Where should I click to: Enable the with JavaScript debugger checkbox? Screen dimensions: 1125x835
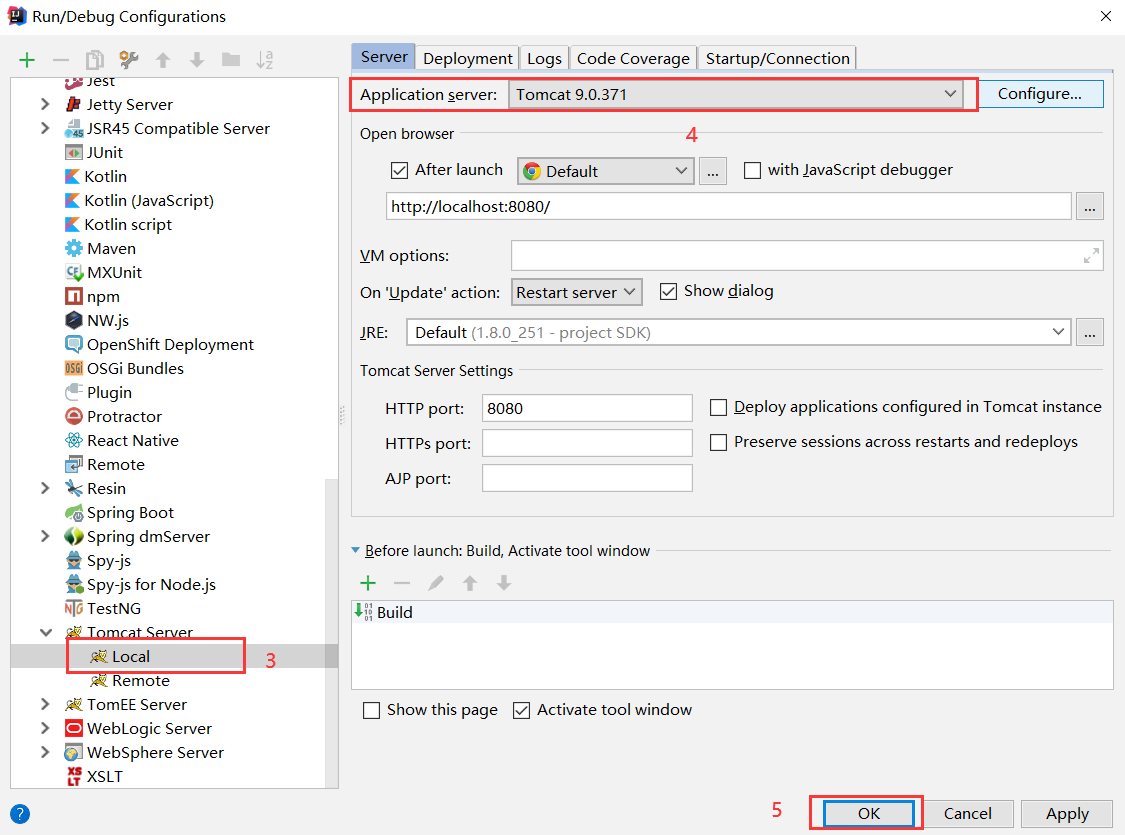[752, 170]
